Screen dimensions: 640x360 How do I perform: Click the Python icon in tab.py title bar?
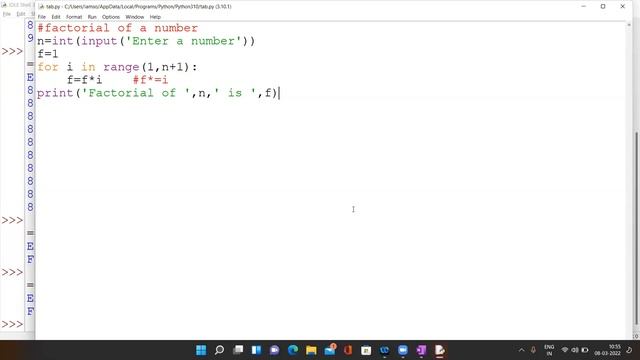coord(41,7)
